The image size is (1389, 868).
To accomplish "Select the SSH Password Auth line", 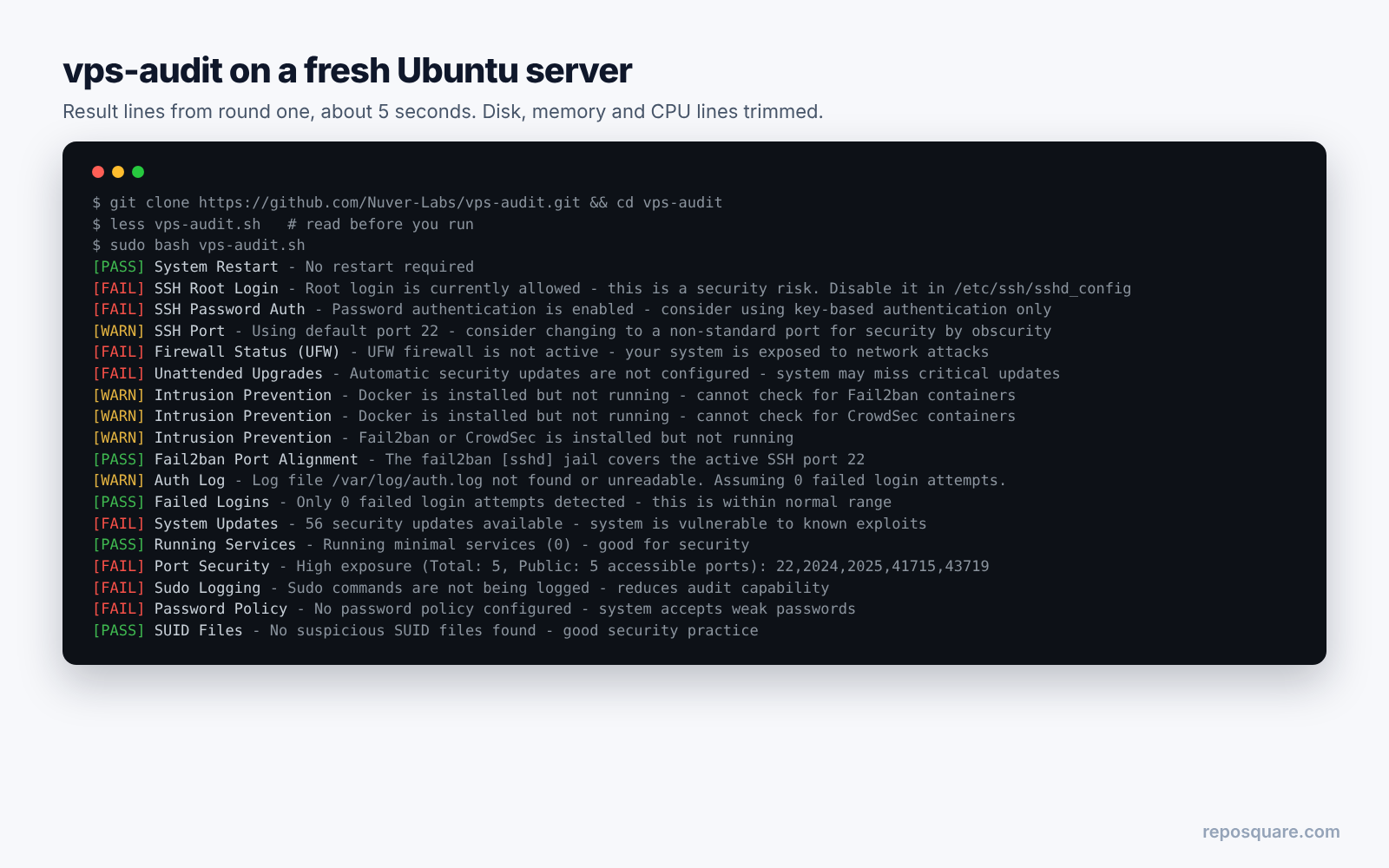I will click(x=572, y=309).
